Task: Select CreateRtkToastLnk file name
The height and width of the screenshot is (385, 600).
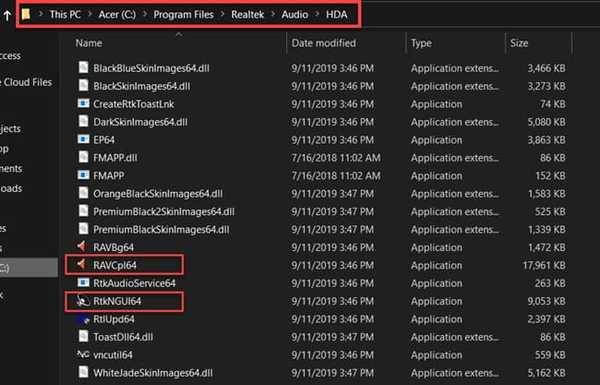Action: [x=134, y=104]
